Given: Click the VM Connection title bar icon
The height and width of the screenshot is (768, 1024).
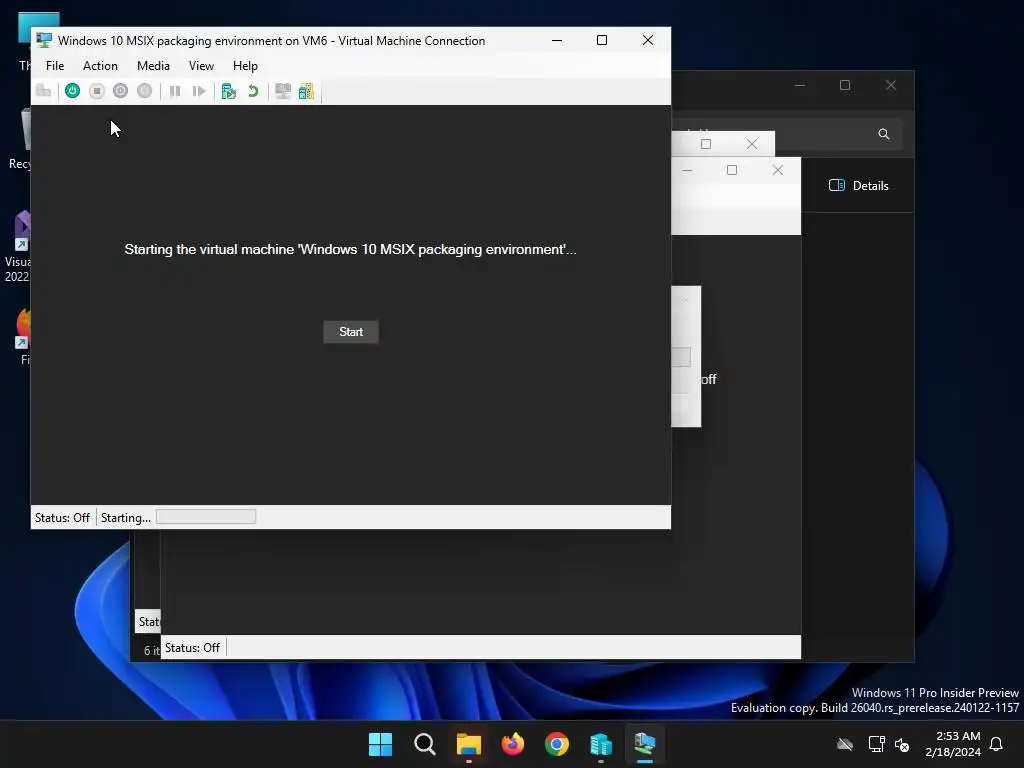Looking at the screenshot, I should [44, 40].
